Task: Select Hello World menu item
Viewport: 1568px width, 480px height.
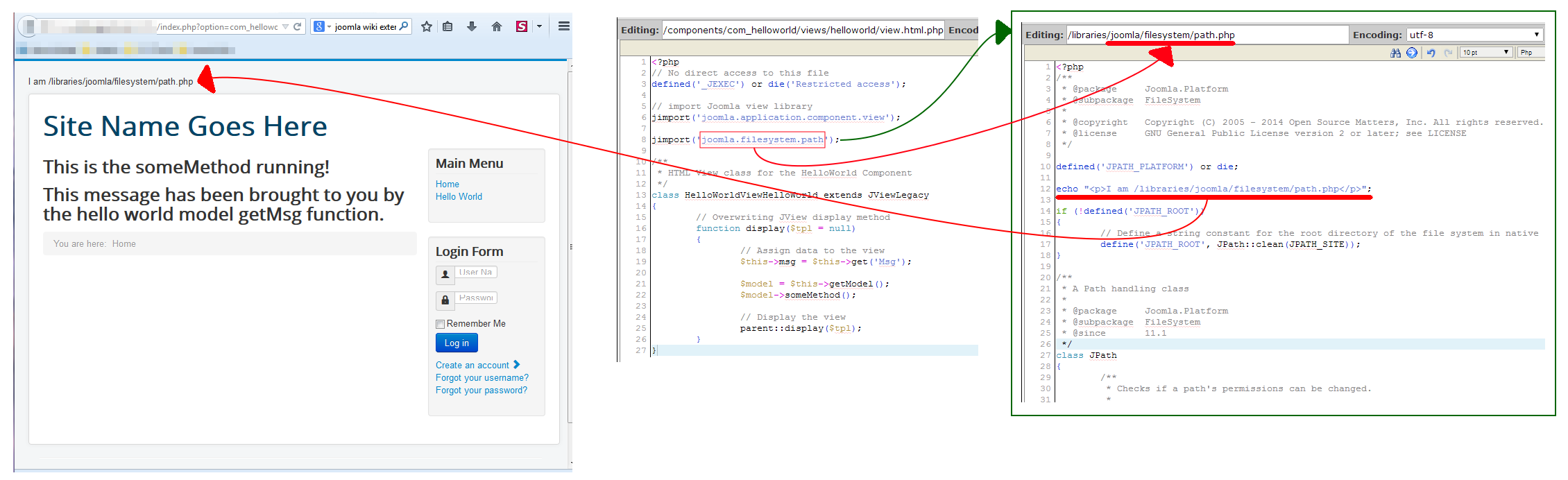Action: coord(459,196)
